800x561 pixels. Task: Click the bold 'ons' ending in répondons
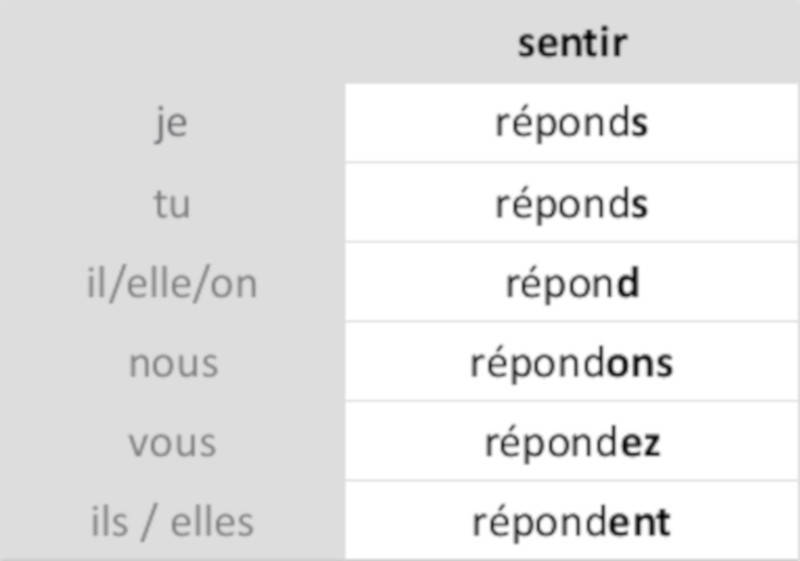[640, 364]
